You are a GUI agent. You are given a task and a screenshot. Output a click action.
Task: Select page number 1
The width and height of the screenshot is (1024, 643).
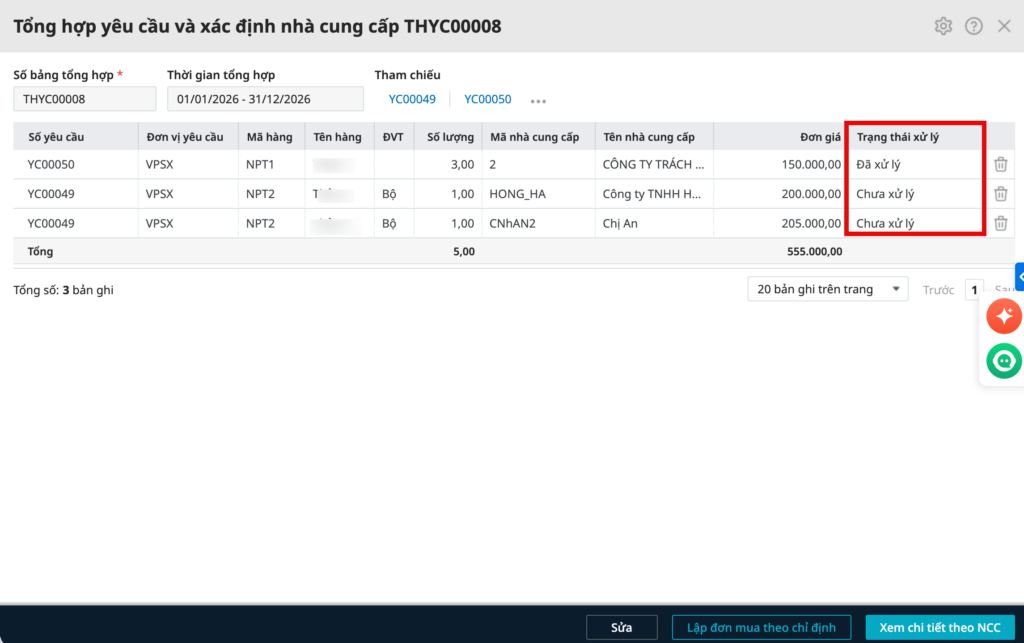click(974, 290)
